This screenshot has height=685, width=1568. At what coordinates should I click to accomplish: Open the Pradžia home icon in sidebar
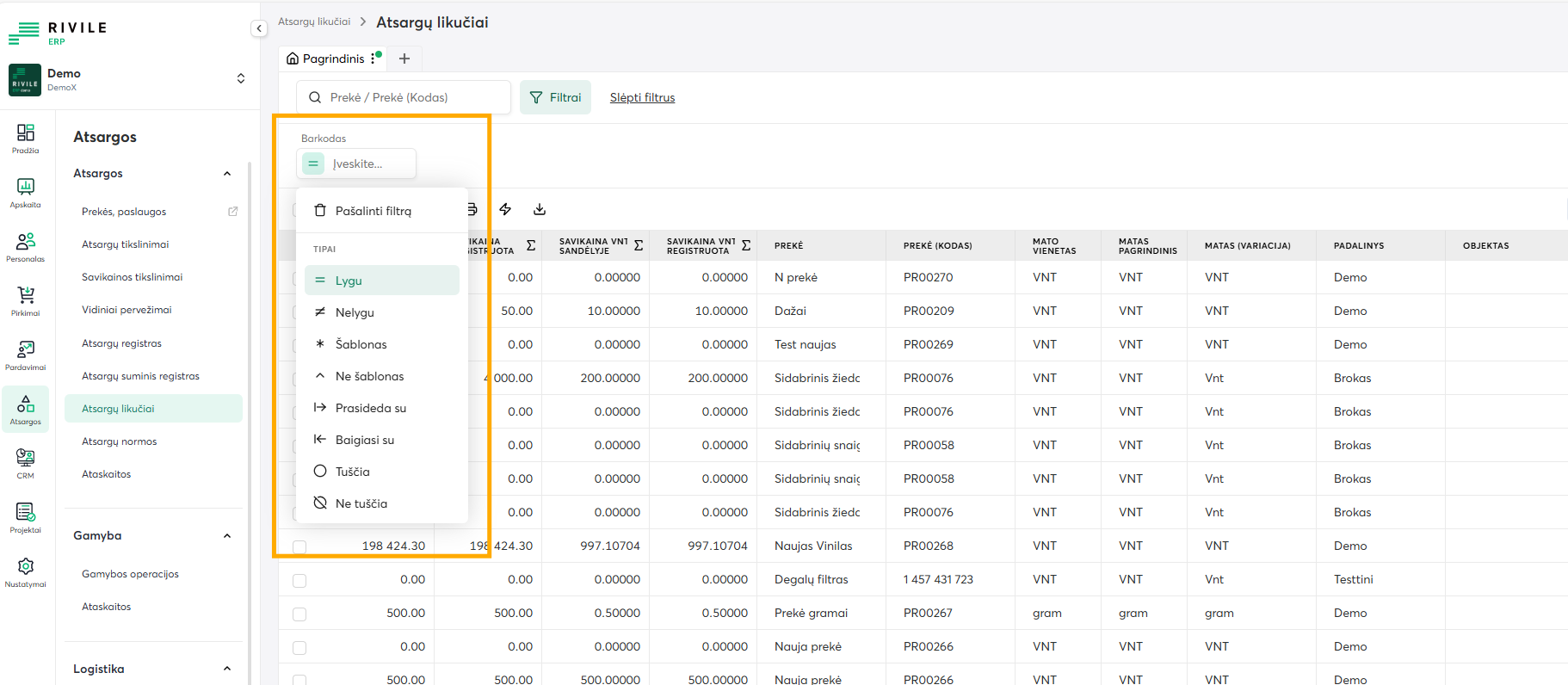click(x=26, y=138)
